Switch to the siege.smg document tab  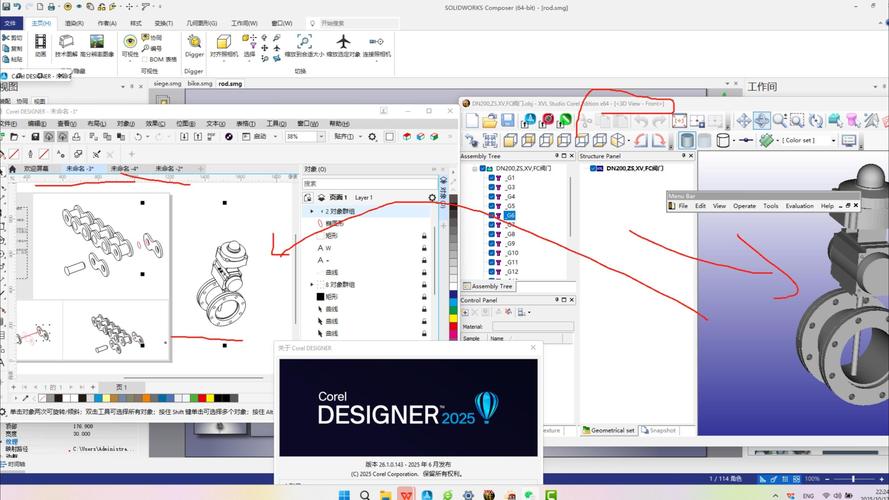point(167,83)
